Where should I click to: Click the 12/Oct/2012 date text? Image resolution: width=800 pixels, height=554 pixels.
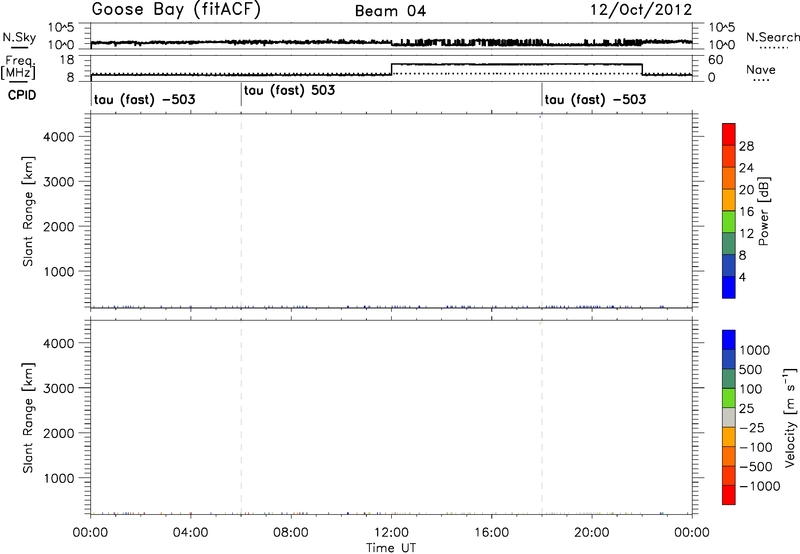click(641, 10)
